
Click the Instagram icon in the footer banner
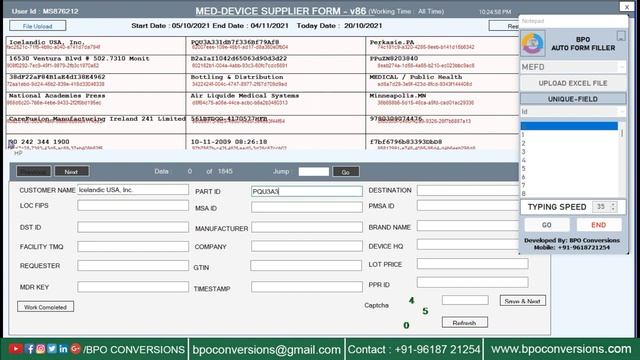click(x=40, y=349)
